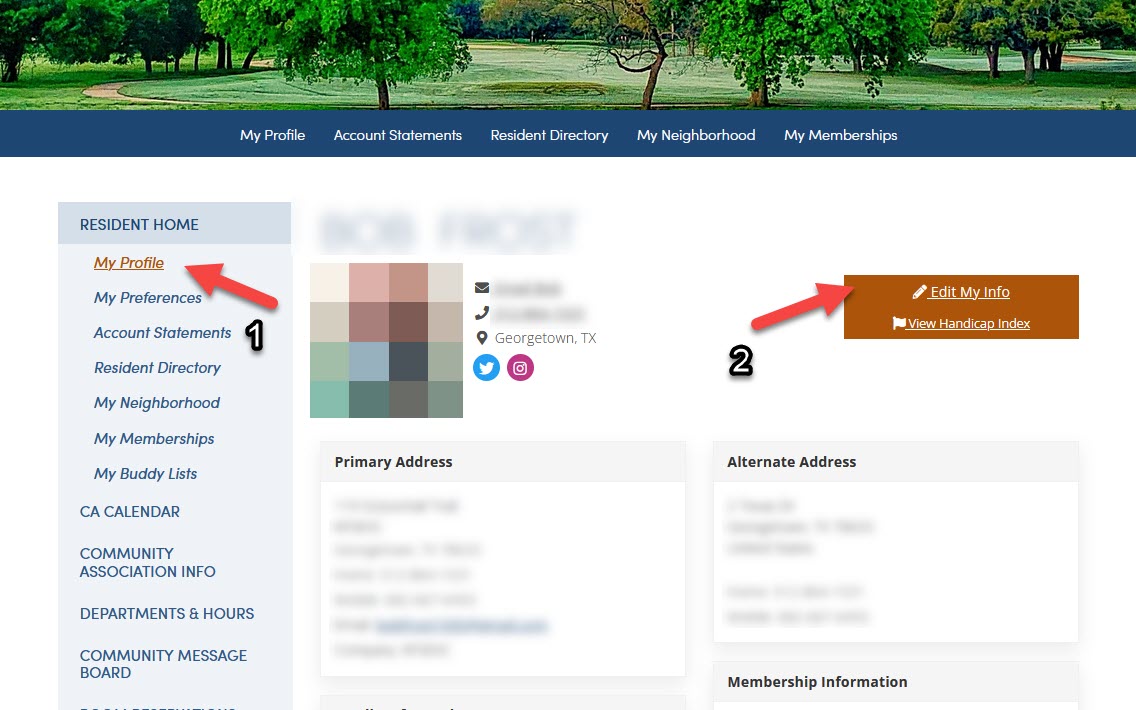Click blurred email link in Primary Address

click(462, 625)
